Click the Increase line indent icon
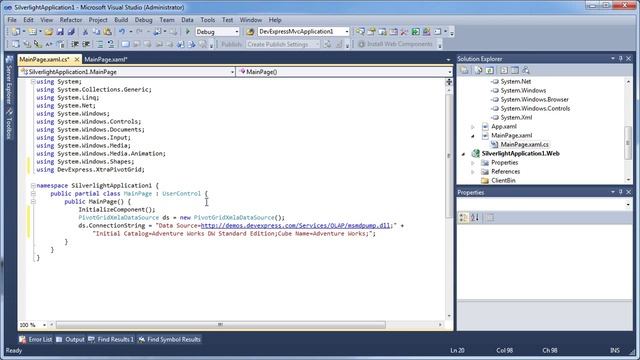The image size is (640, 360). coord(86,44)
